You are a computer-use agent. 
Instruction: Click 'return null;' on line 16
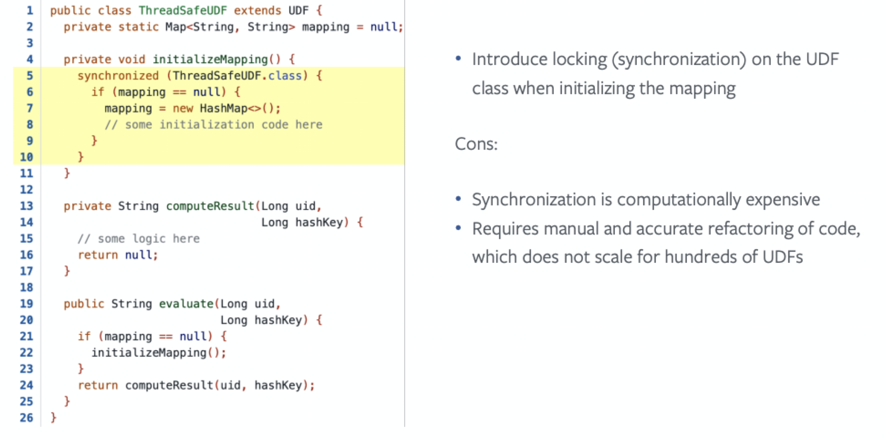(x=118, y=255)
